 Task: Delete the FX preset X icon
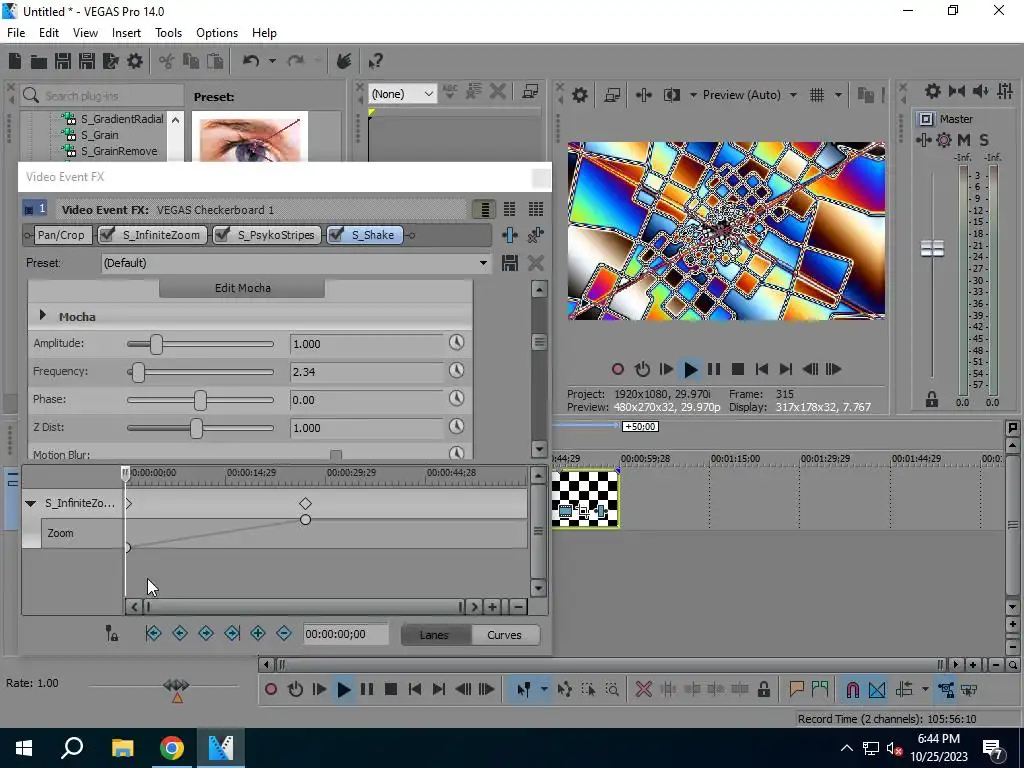click(x=536, y=263)
